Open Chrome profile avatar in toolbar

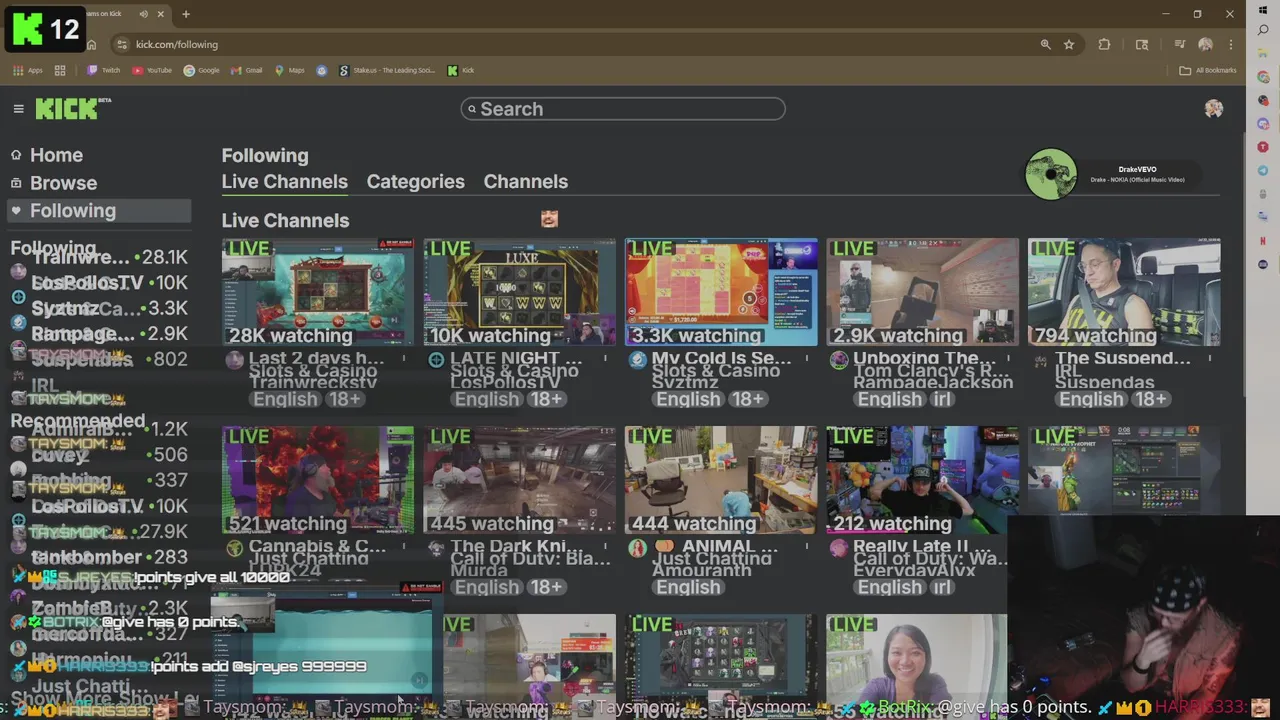click(1205, 44)
